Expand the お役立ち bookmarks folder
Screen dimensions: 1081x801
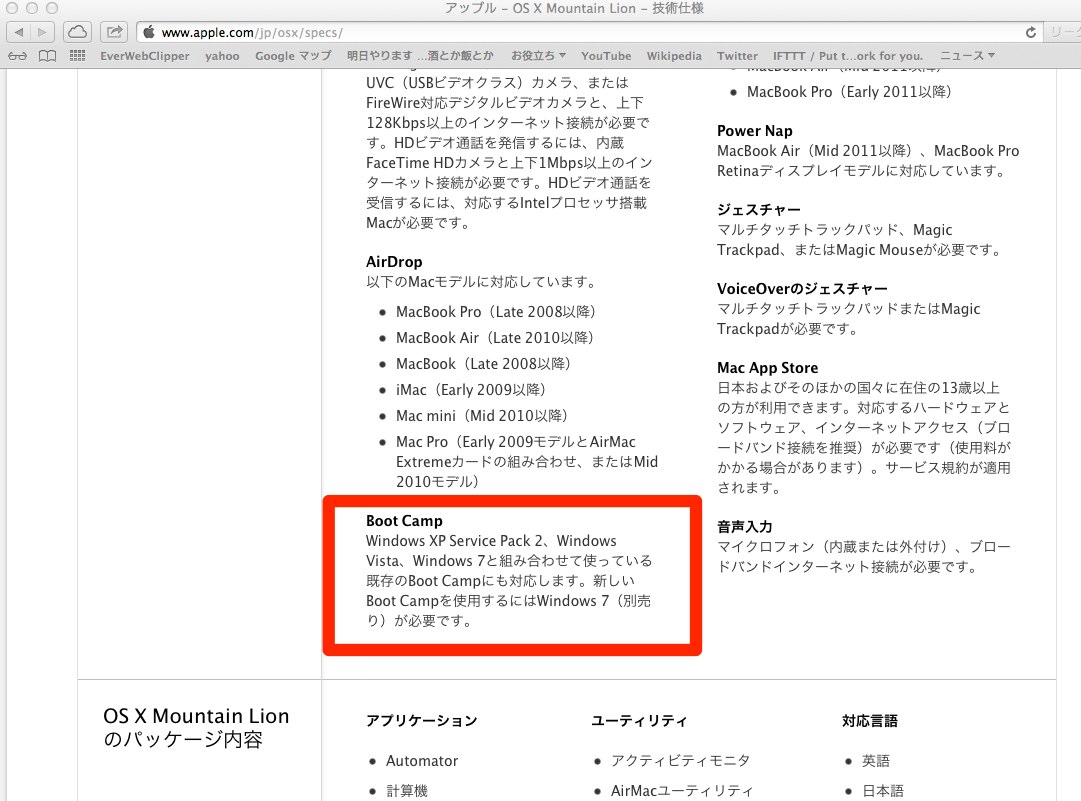538,56
